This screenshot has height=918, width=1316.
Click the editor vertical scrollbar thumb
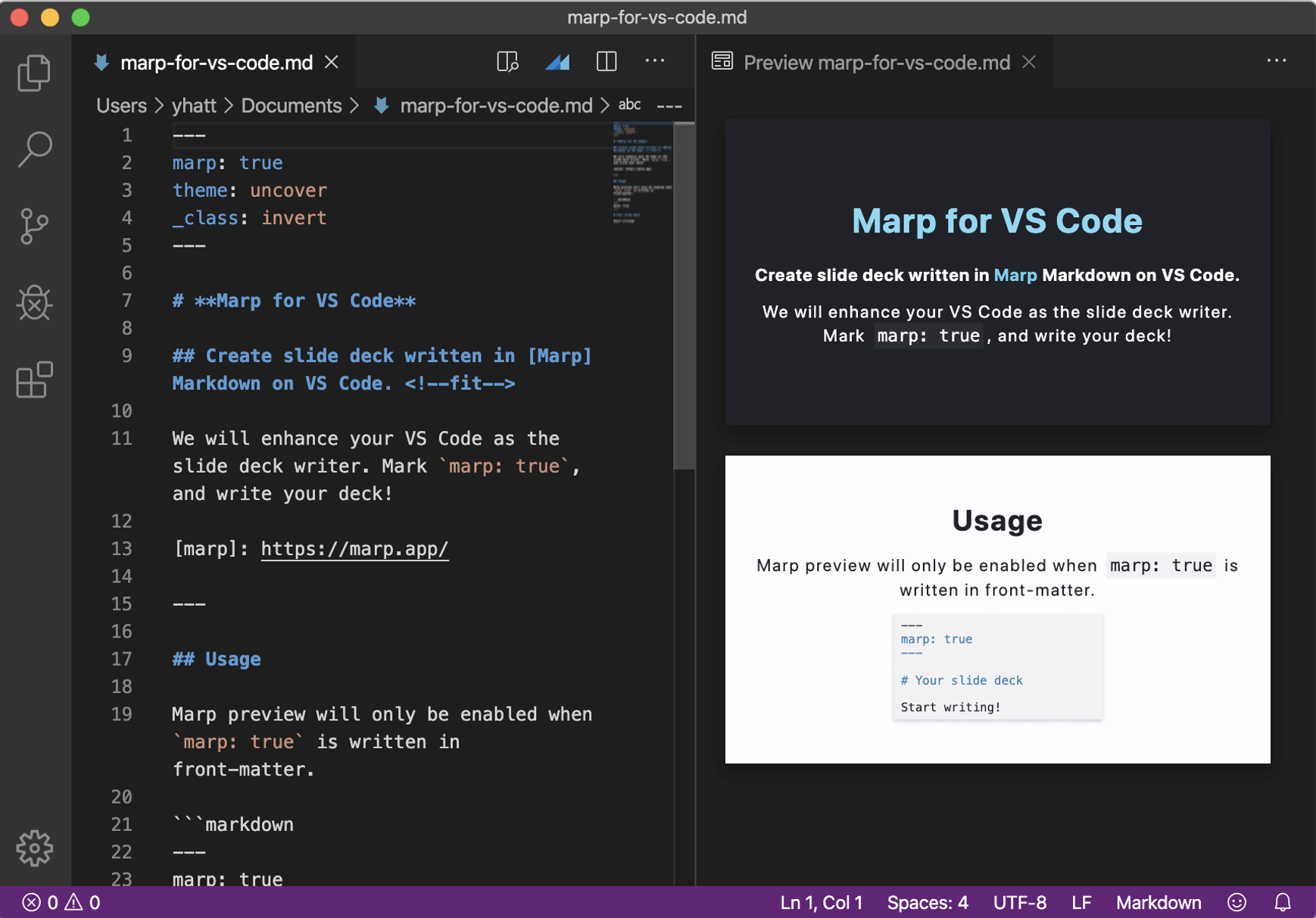(x=684, y=295)
